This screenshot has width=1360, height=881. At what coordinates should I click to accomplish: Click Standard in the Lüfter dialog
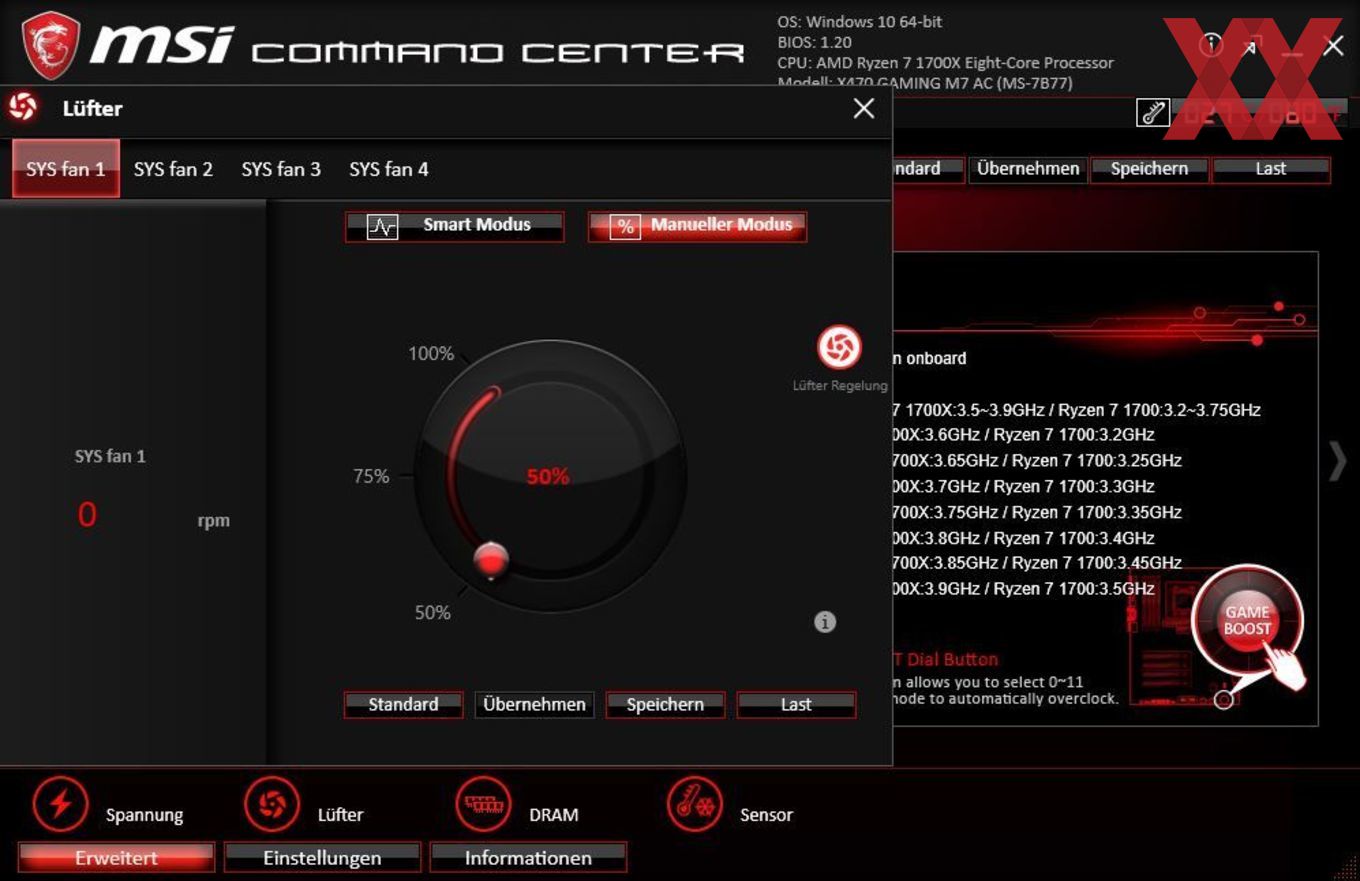403,704
